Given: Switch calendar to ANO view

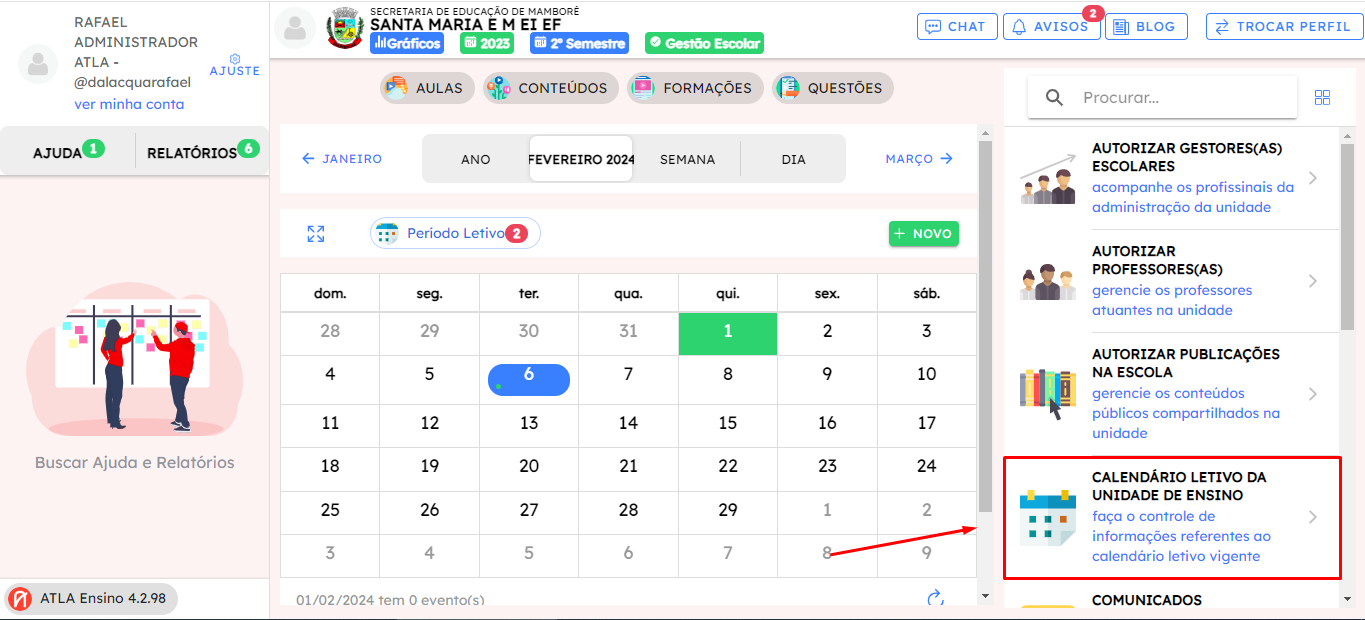Looking at the screenshot, I should tap(476, 159).
